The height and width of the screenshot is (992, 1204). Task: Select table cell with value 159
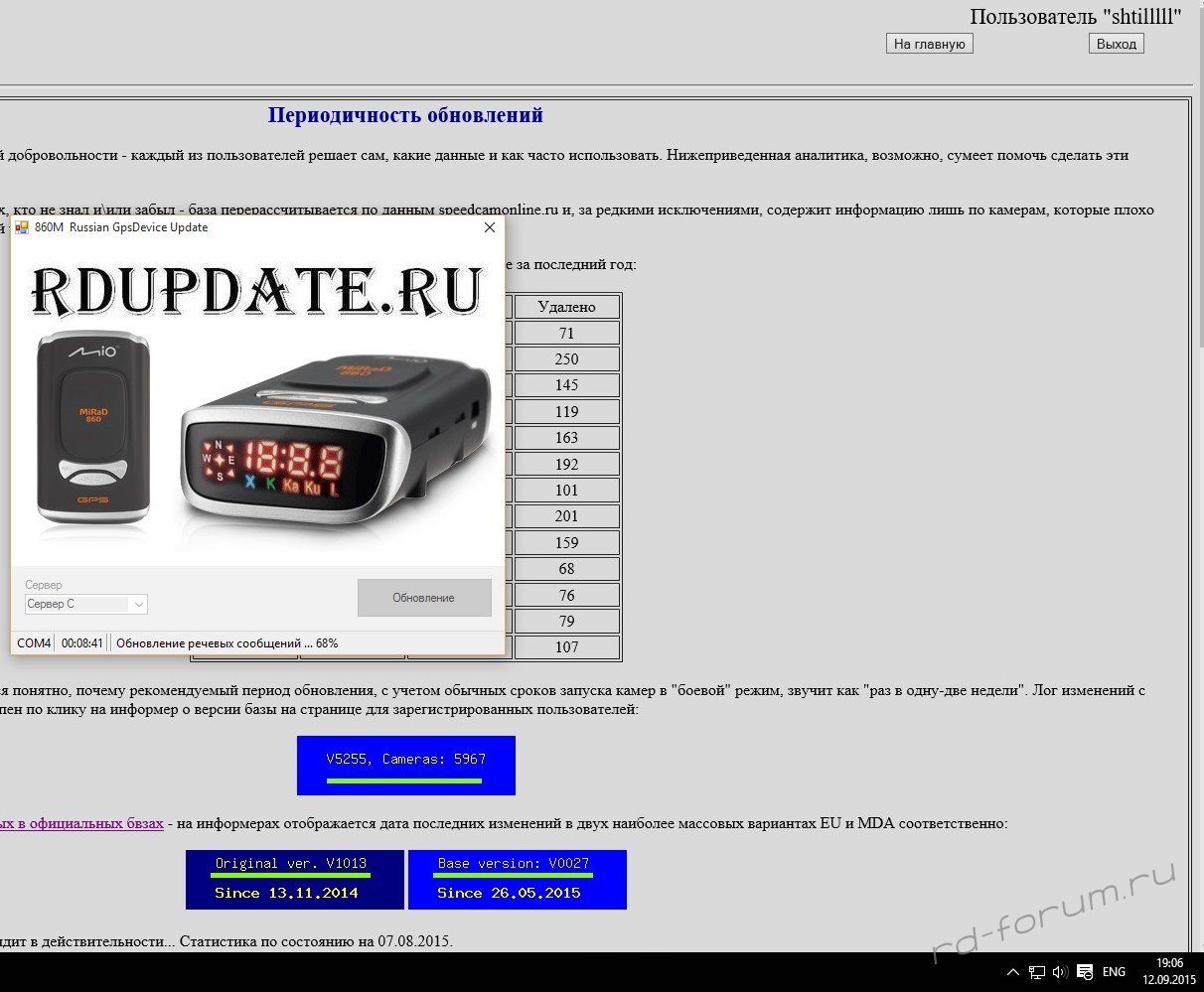(567, 542)
